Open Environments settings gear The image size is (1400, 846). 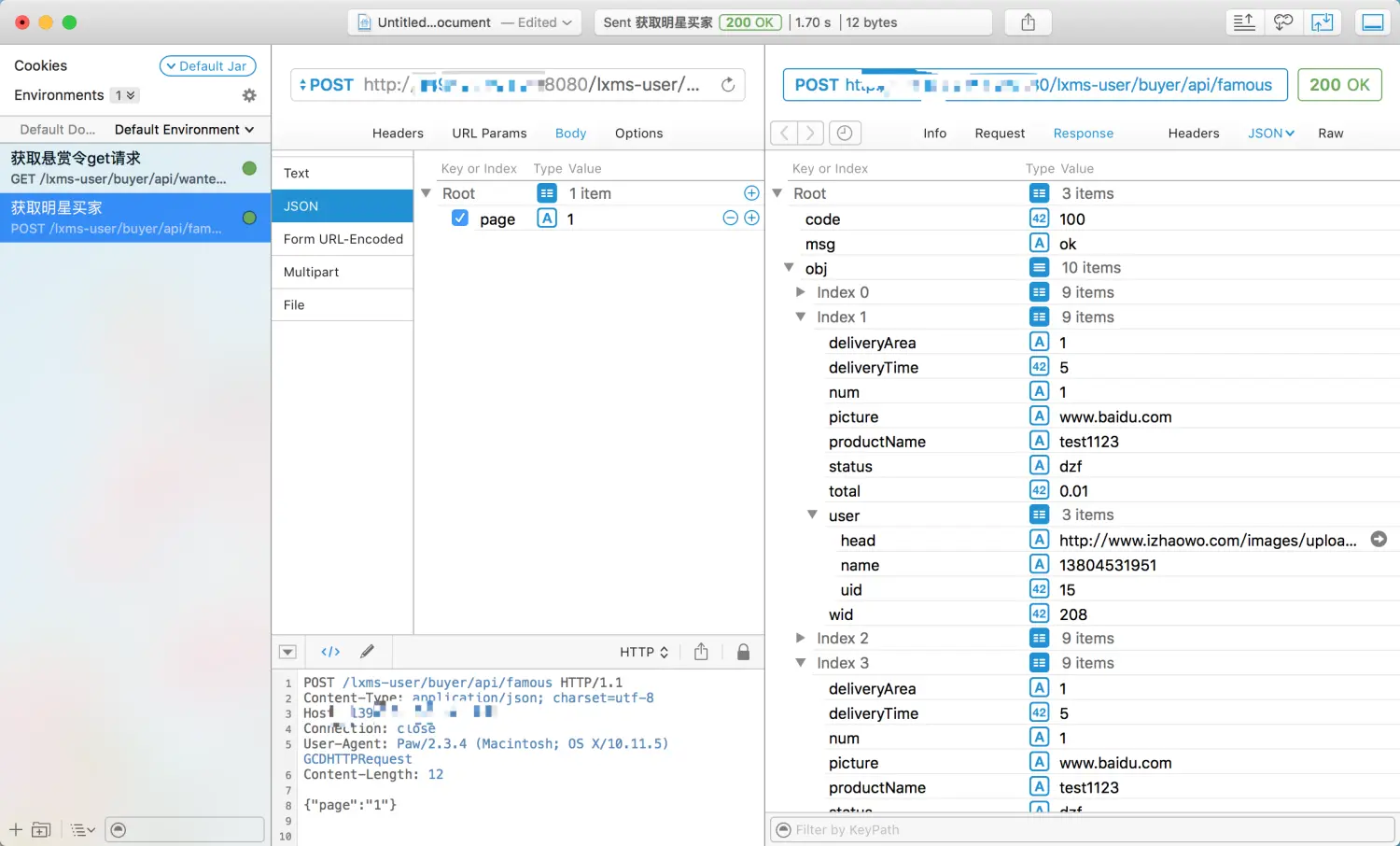249,95
